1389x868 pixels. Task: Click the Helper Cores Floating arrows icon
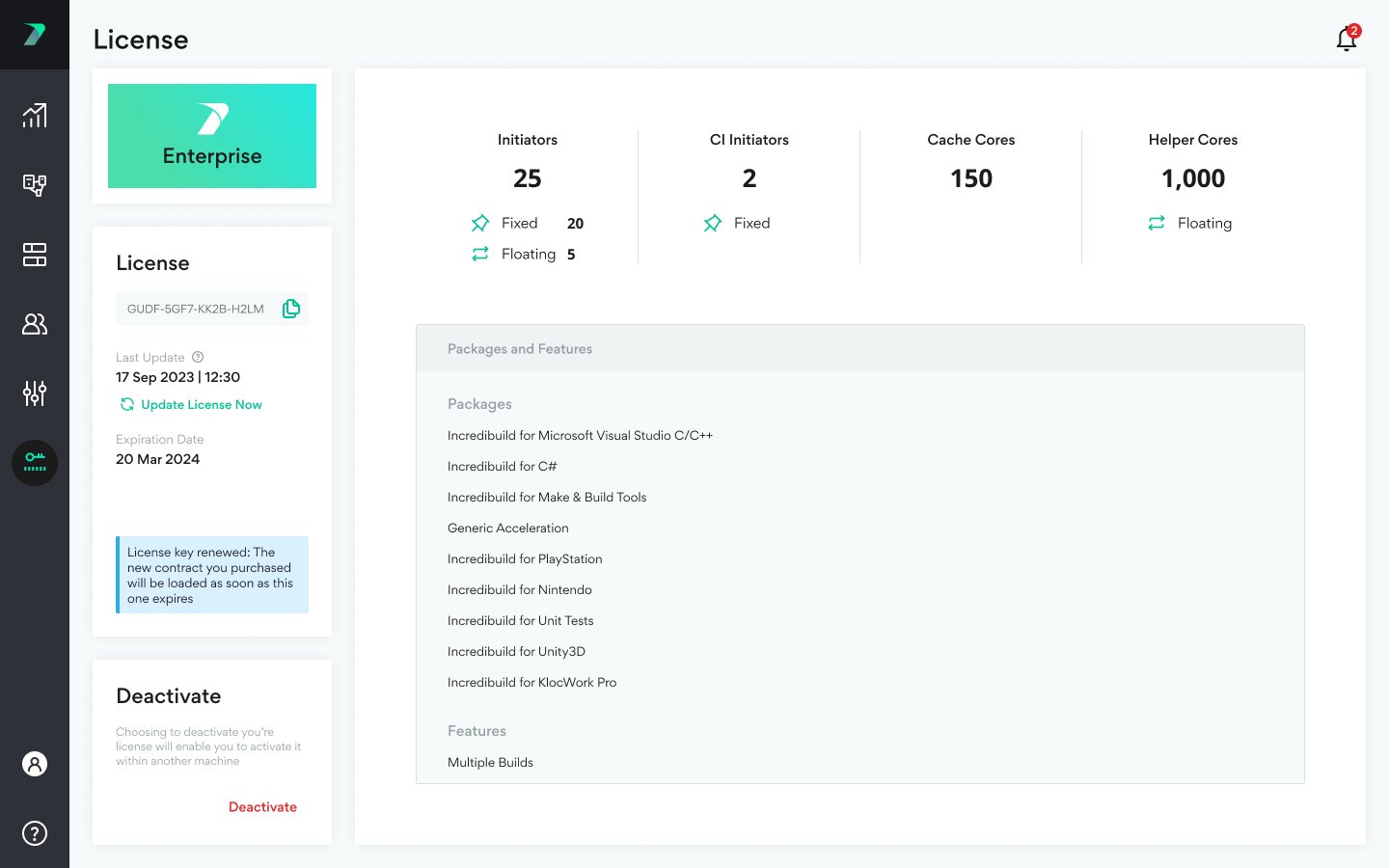tap(1157, 224)
